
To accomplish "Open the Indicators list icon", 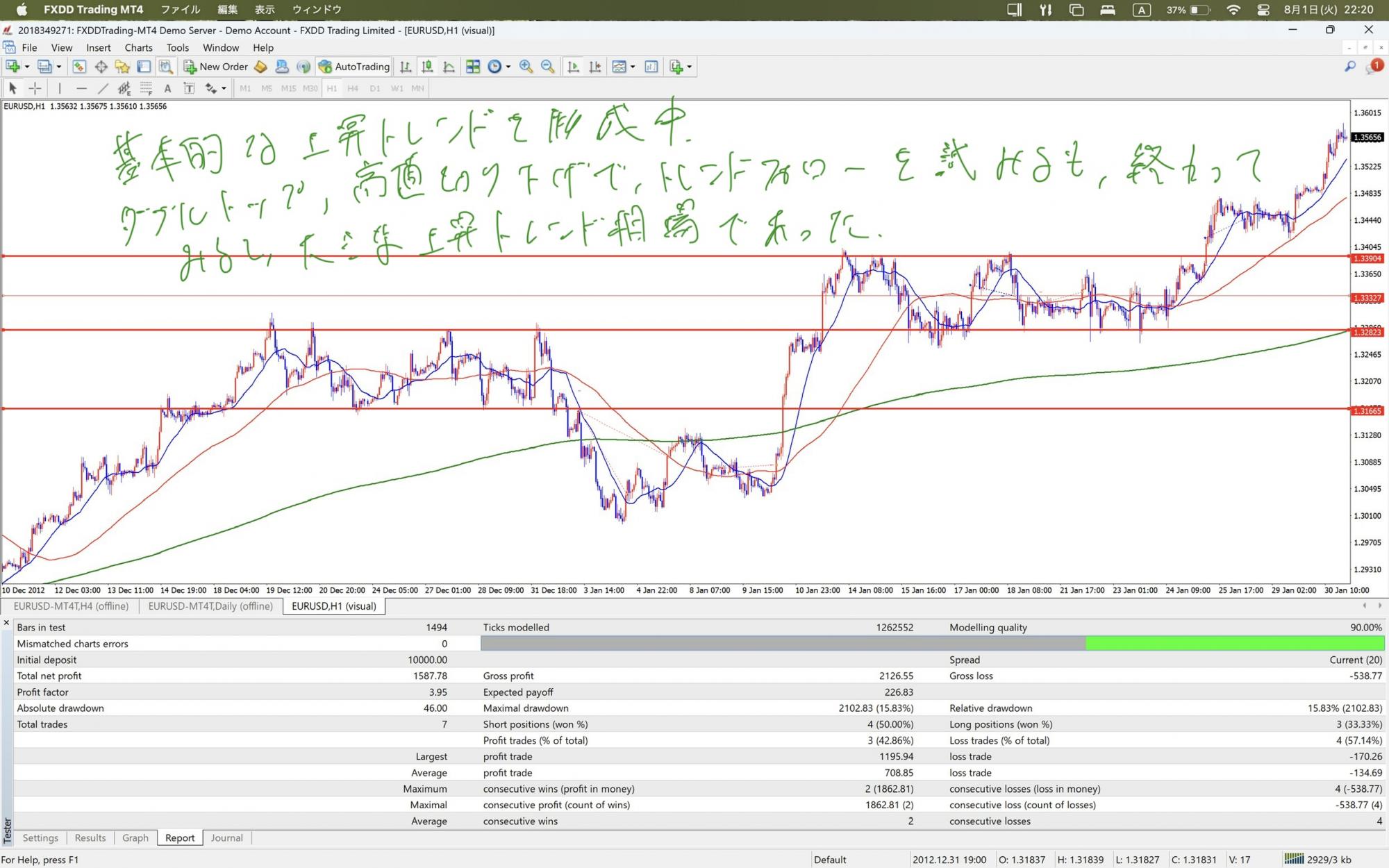I will (619, 67).
